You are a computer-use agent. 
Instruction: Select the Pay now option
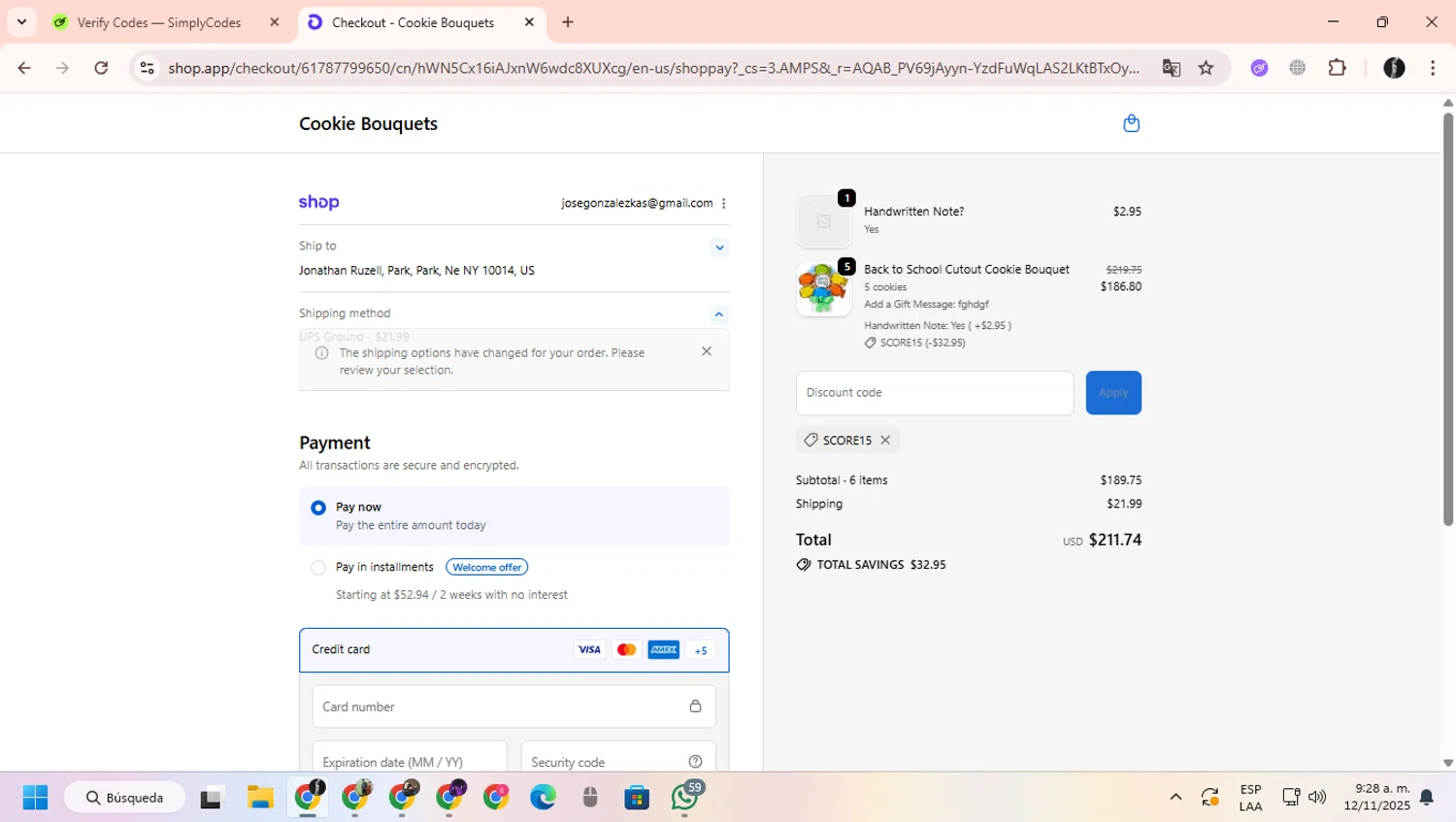tap(318, 508)
